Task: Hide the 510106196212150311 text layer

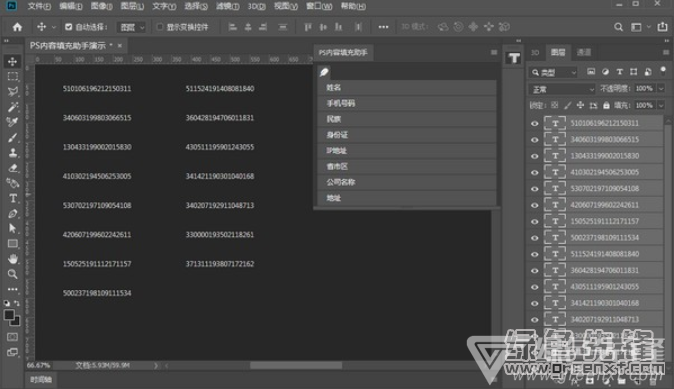Action: click(535, 123)
